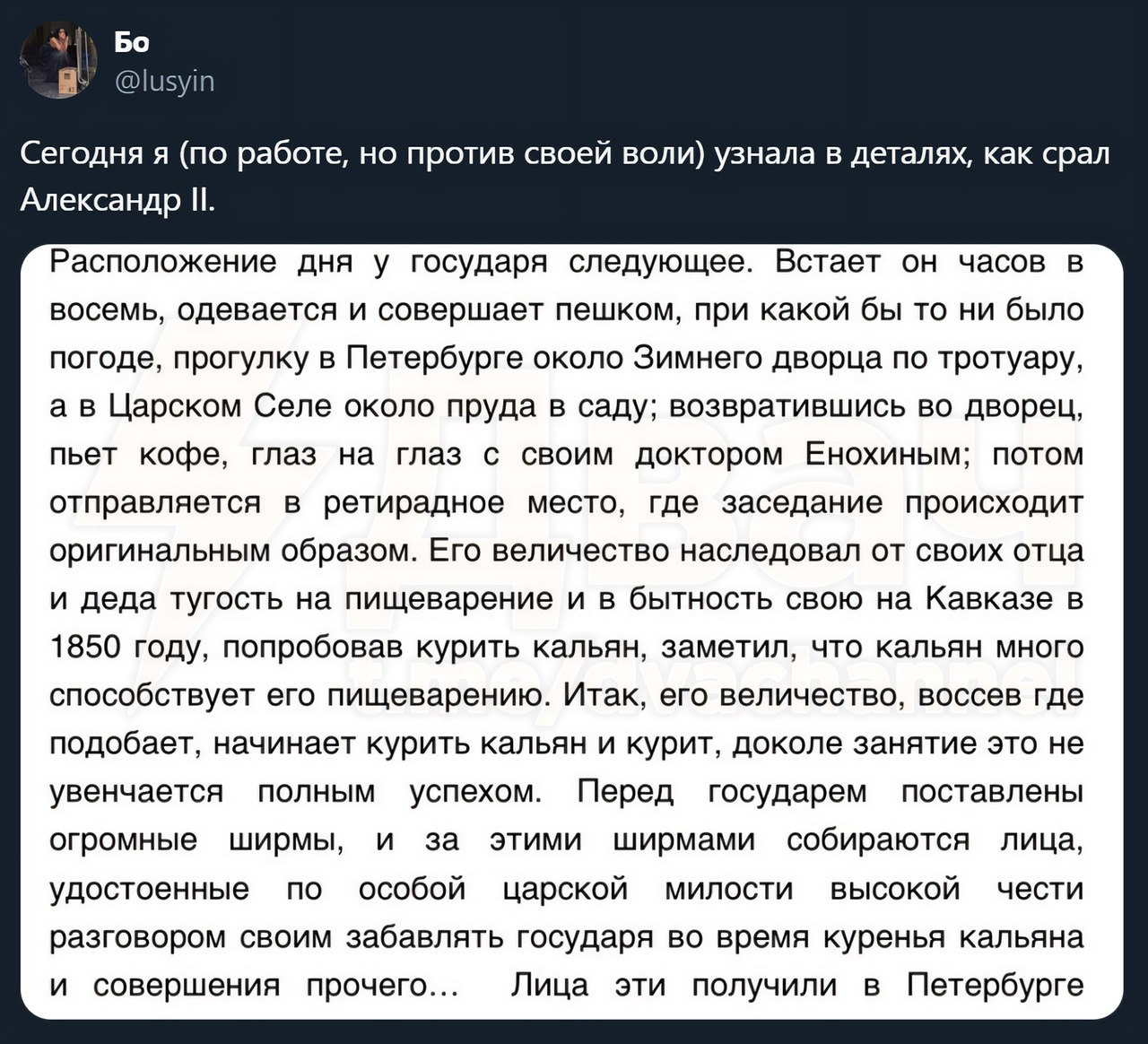Open the profile avatar of Бо
The width and height of the screenshot is (1148, 1044).
pyautogui.click(x=60, y=61)
